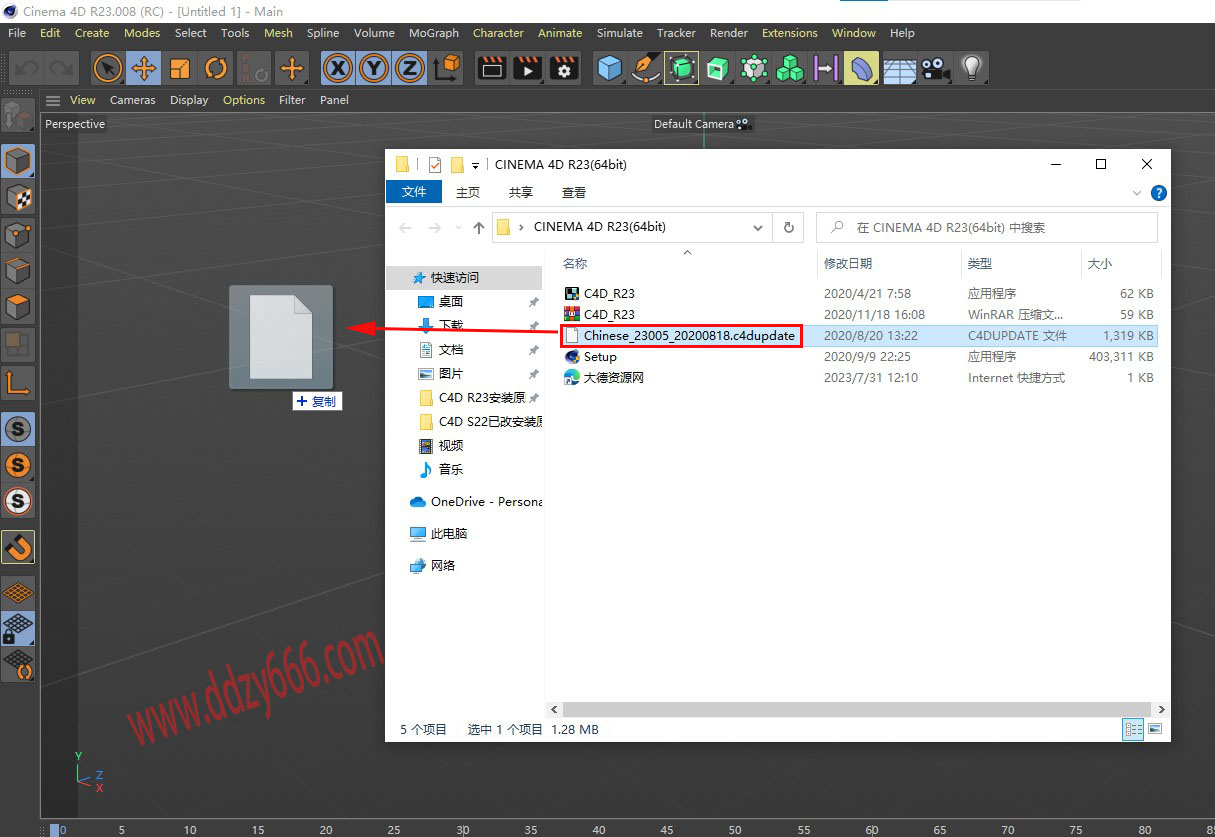Open 文件 tab in Explorer
This screenshot has height=837, width=1215.
tap(414, 192)
